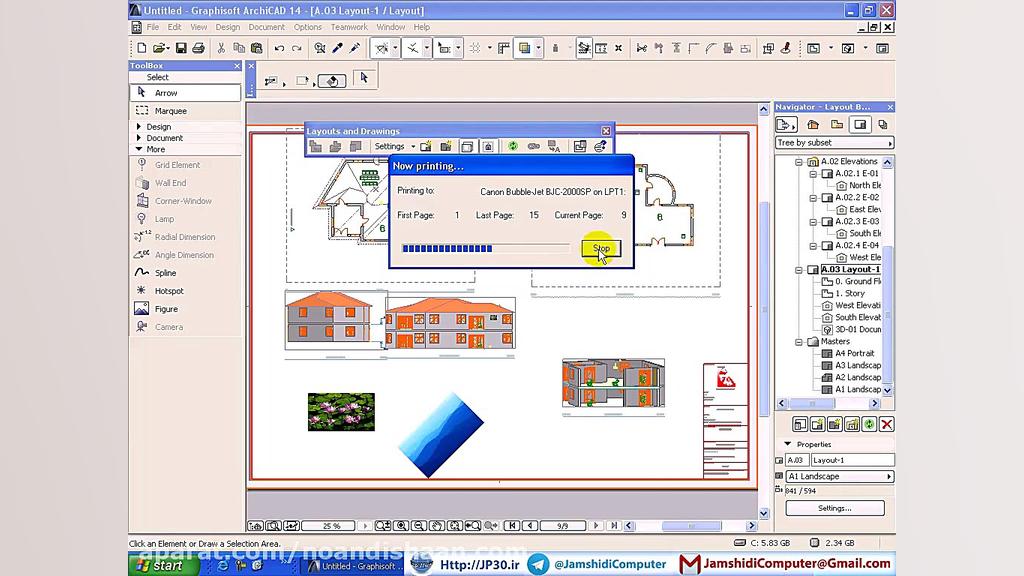
Task: Select the Arrow tool in ToolBox
Action: [185, 93]
